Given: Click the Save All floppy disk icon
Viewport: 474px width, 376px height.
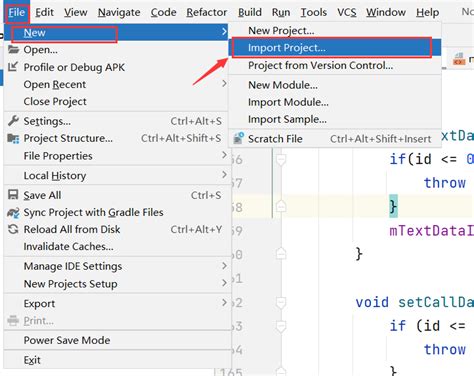Looking at the screenshot, I should tap(13, 195).
